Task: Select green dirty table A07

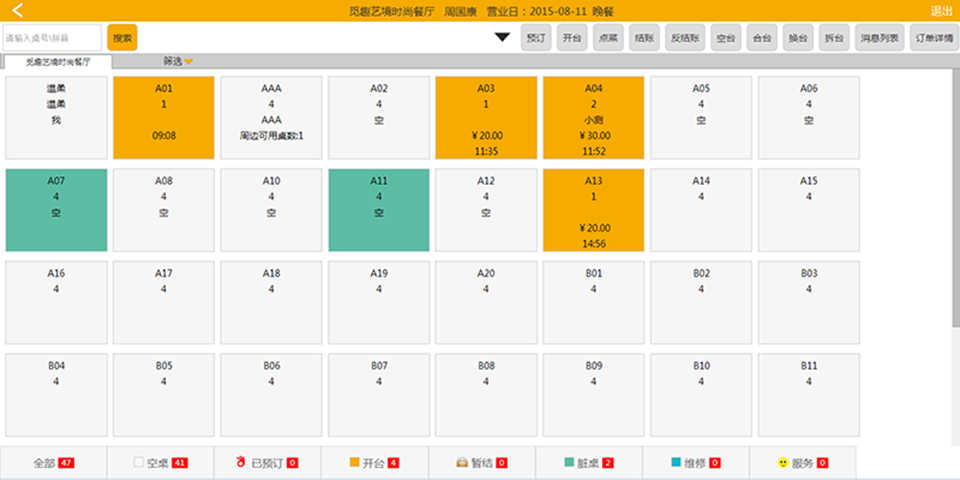Action: point(56,210)
